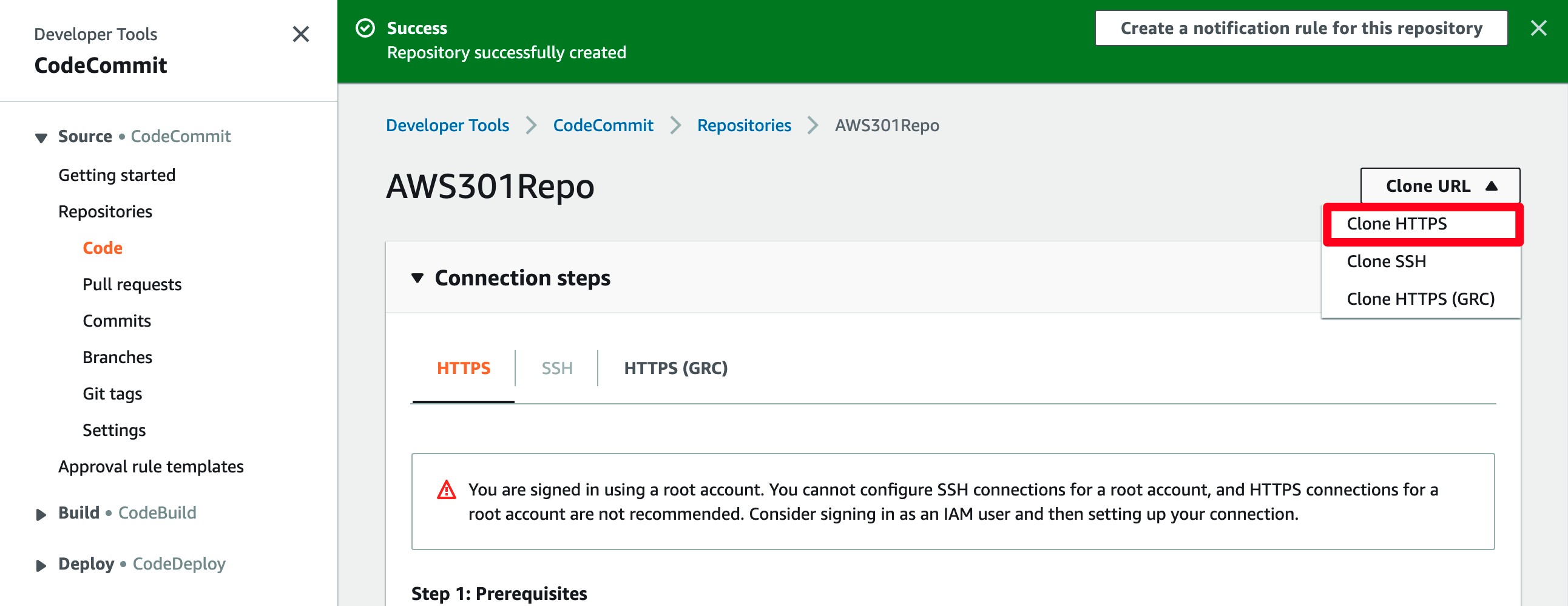The width and height of the screenshot is (1568, 606).
Task: Collapse the Connection steps panel
Action: tap(417, 278)
